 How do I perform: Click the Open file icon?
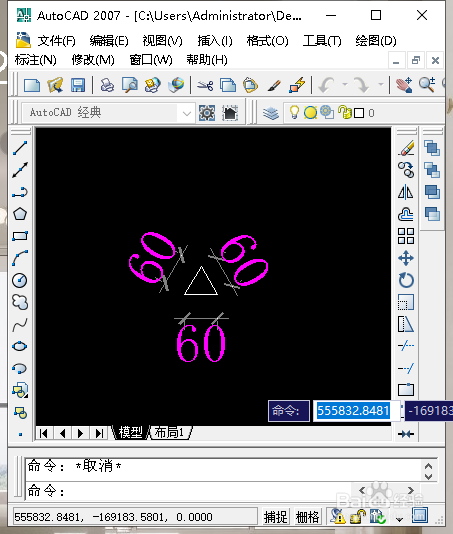[x=55, y=85]
